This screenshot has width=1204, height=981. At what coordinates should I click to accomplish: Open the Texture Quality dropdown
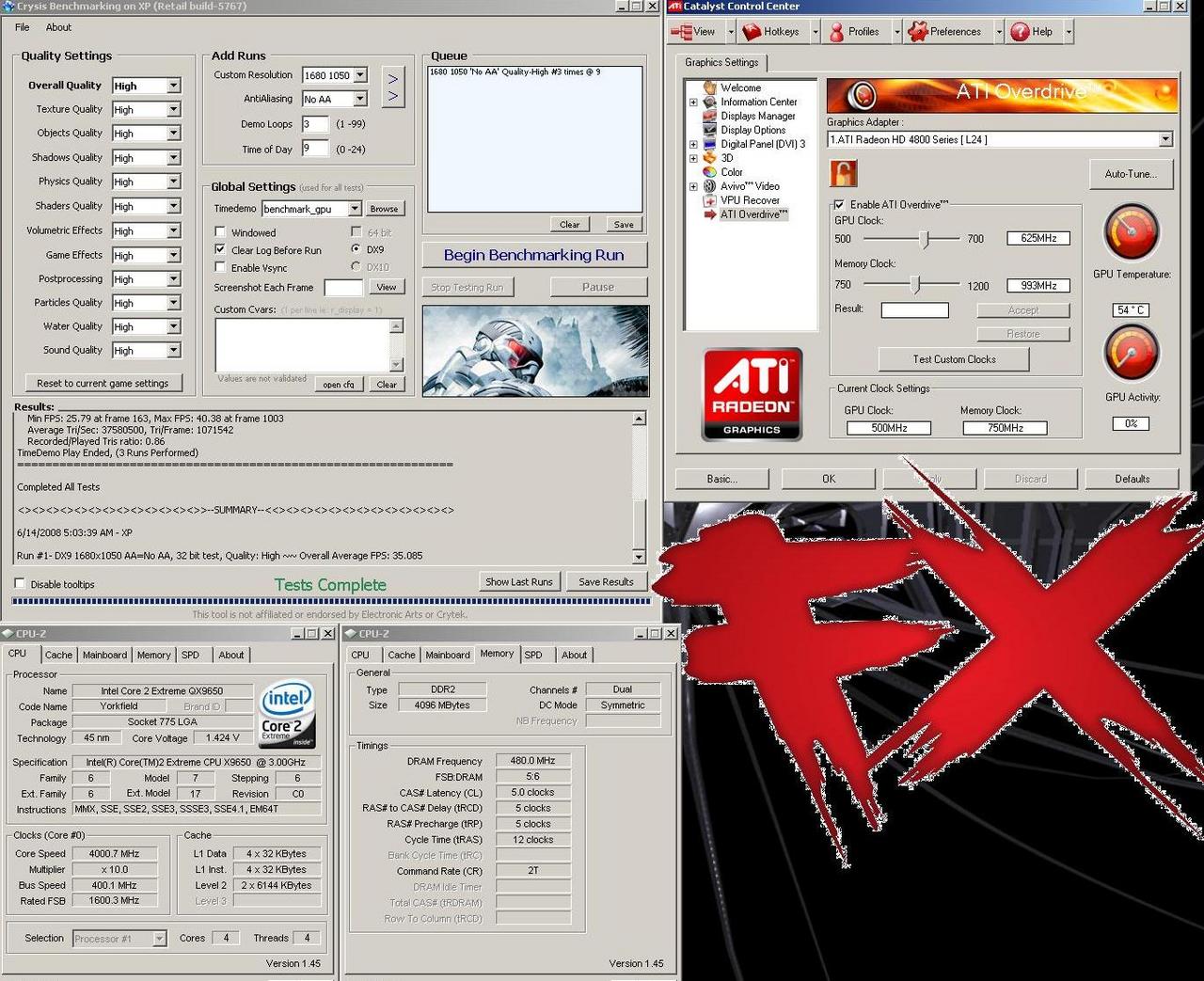tap(174, 110)
